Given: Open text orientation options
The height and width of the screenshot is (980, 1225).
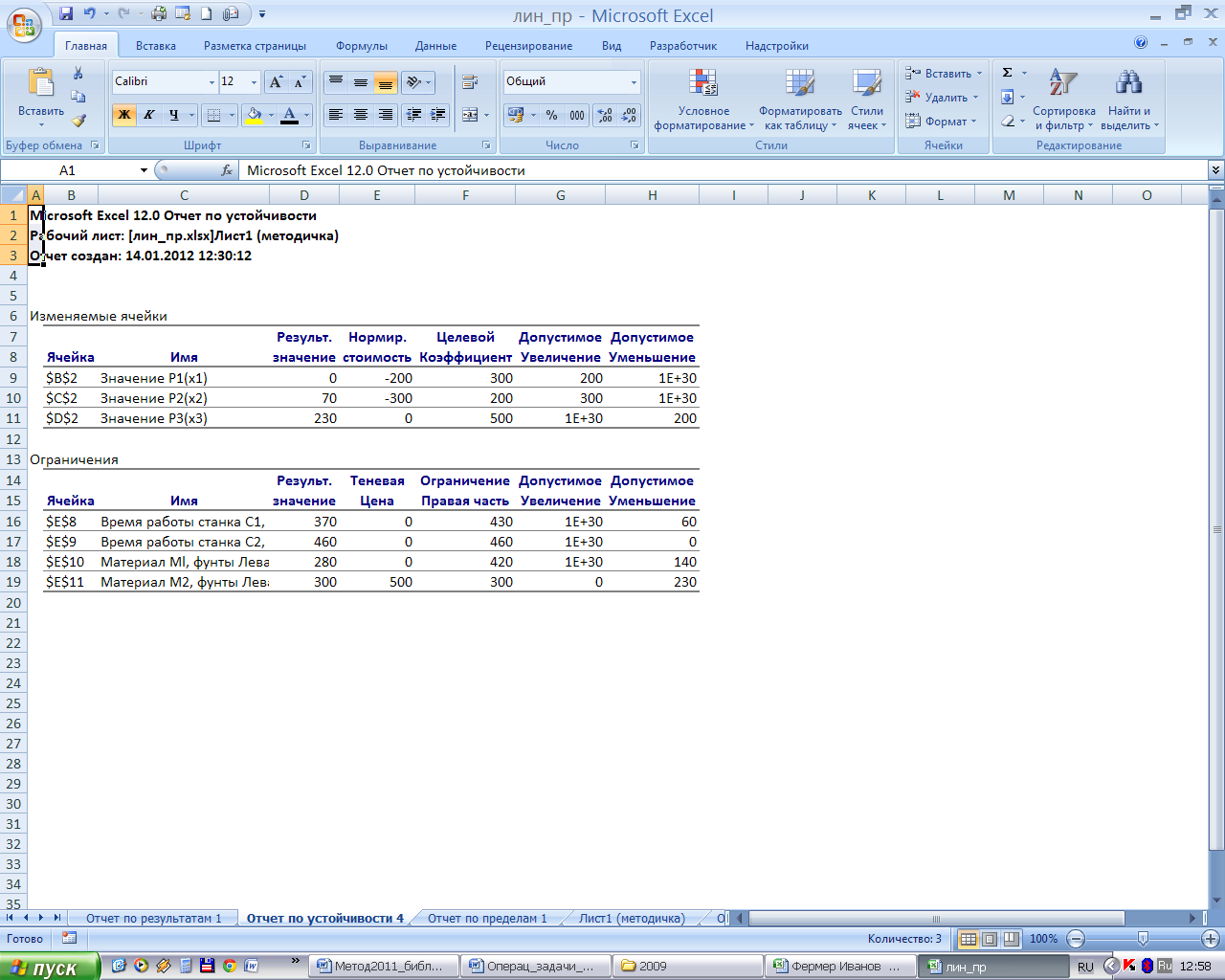Looking at the screenshot, I should [x=418, y=82].
